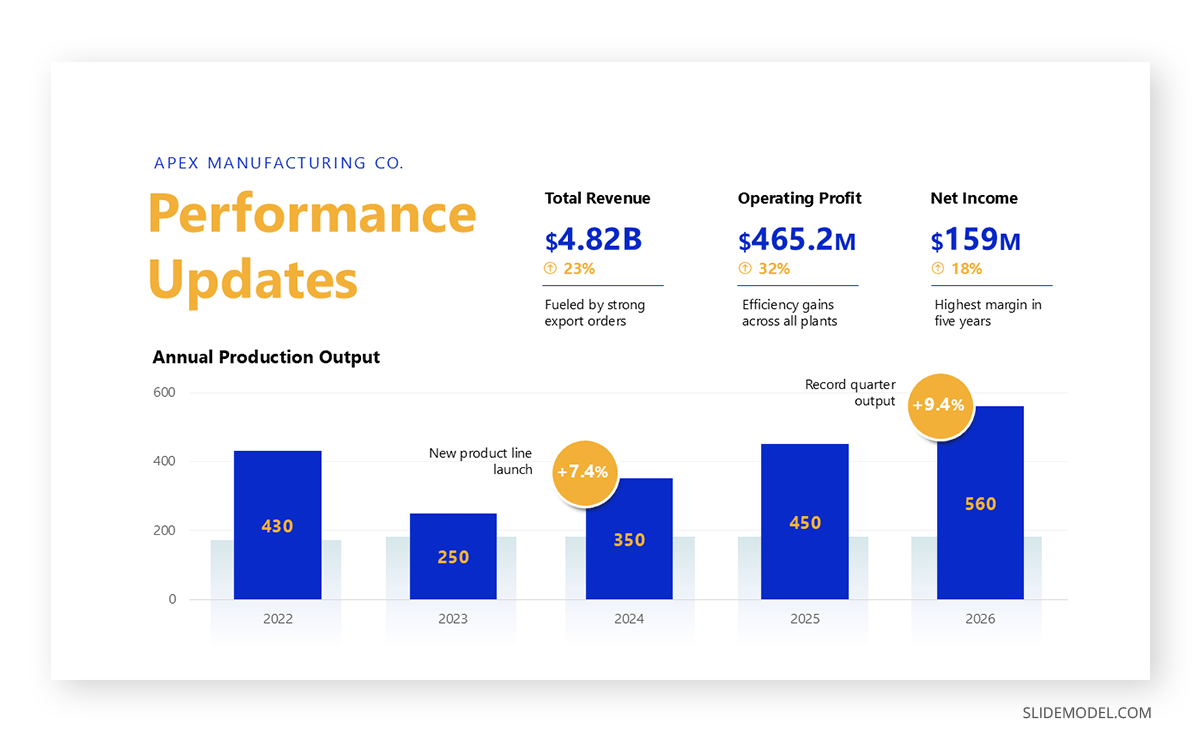Click the Annual Production Output chart title
This screenshot has width=1200, height=743.
pyautogui.click(x=266, y=357)
